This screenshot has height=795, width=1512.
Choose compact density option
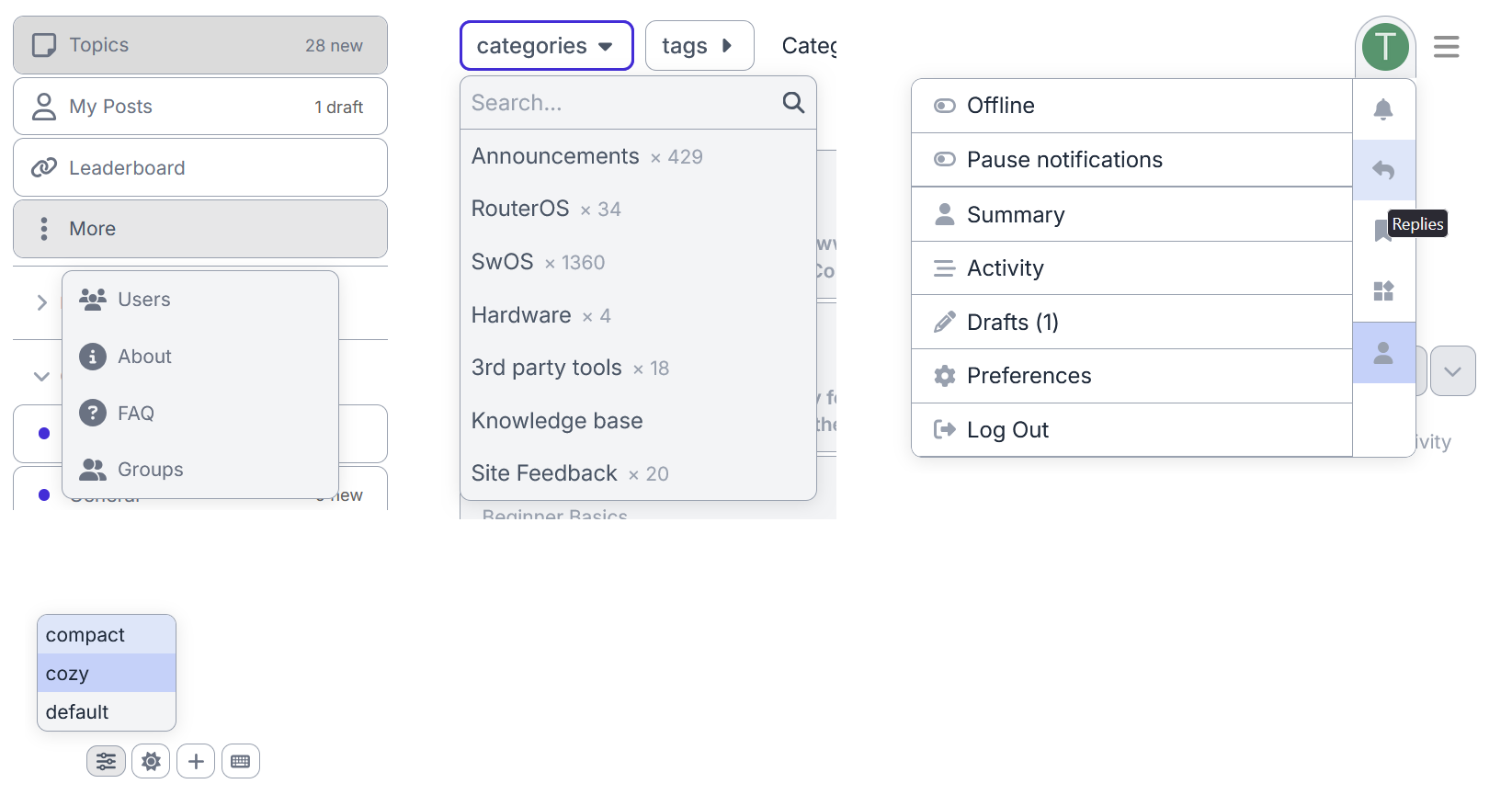85,635
